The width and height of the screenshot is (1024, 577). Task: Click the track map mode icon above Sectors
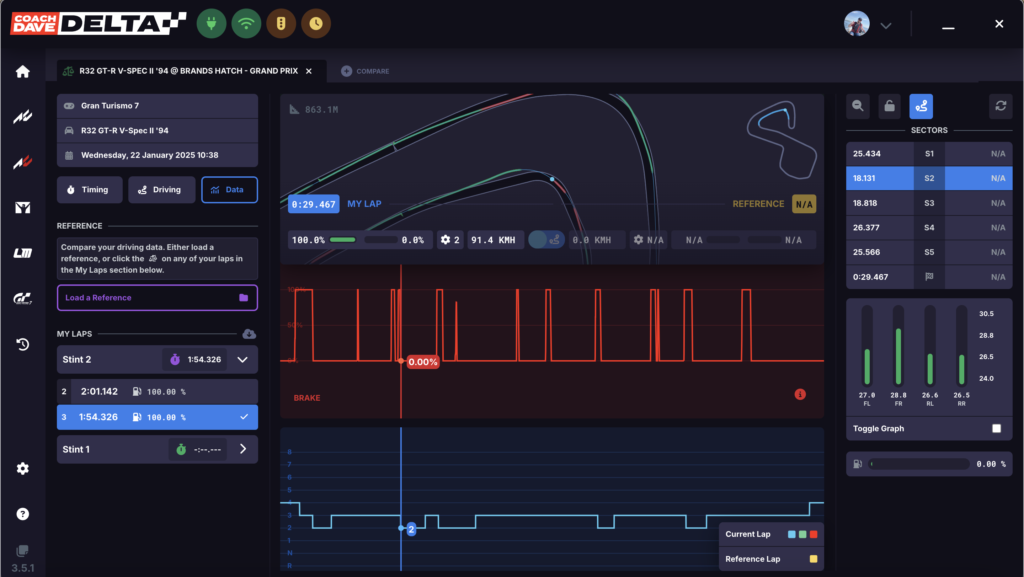[x=921, y=106]
